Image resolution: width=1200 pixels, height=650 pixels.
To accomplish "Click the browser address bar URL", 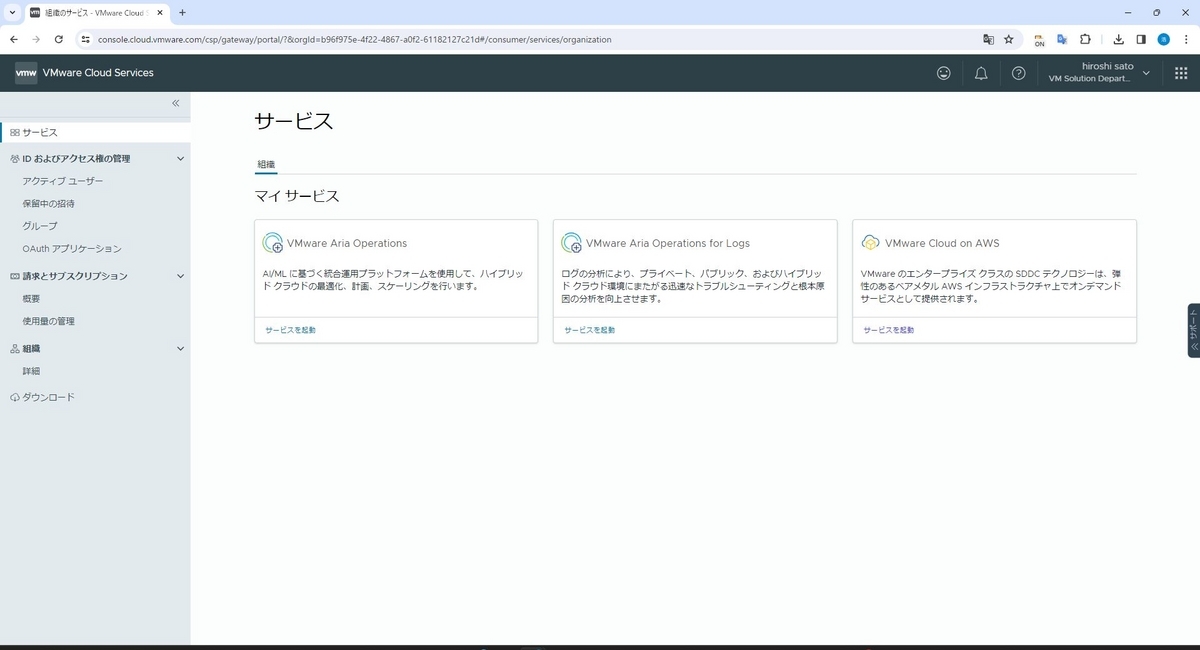I will click(355, 39).
